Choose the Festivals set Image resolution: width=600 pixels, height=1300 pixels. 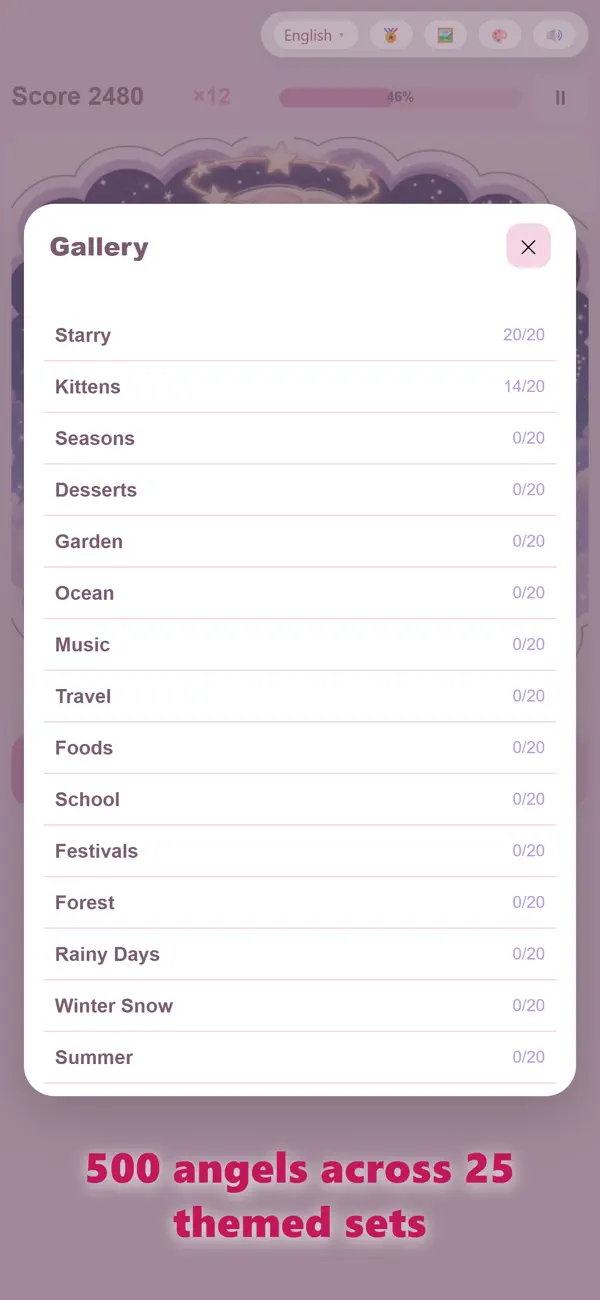pos(300,851)
